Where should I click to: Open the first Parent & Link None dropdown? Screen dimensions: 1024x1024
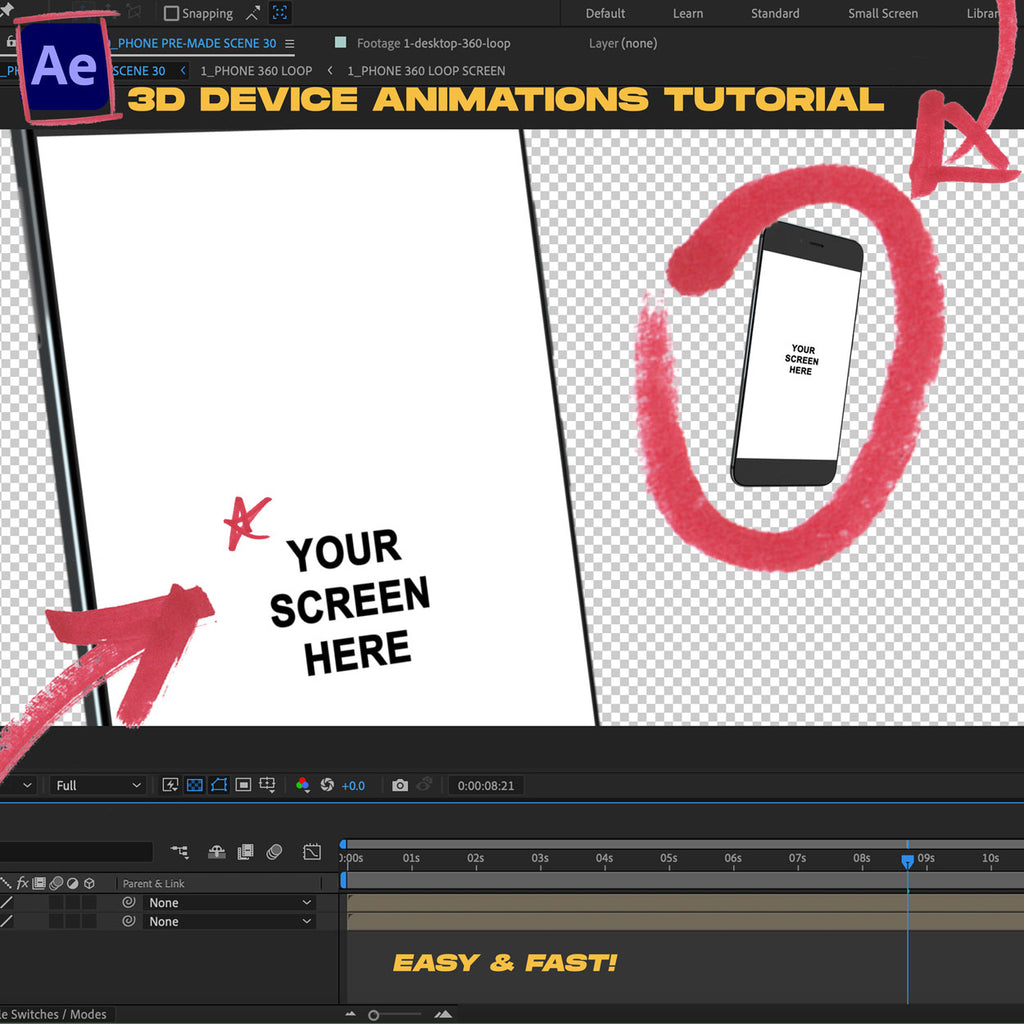coord(230,902)
